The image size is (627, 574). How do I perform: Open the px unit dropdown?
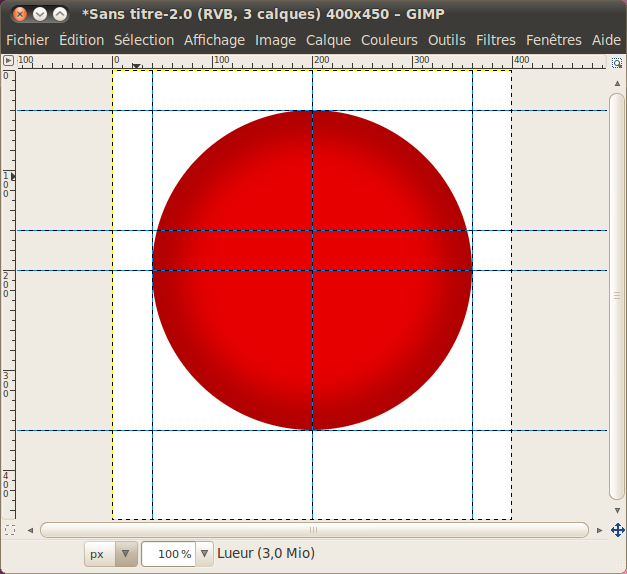tap(110, 553)
